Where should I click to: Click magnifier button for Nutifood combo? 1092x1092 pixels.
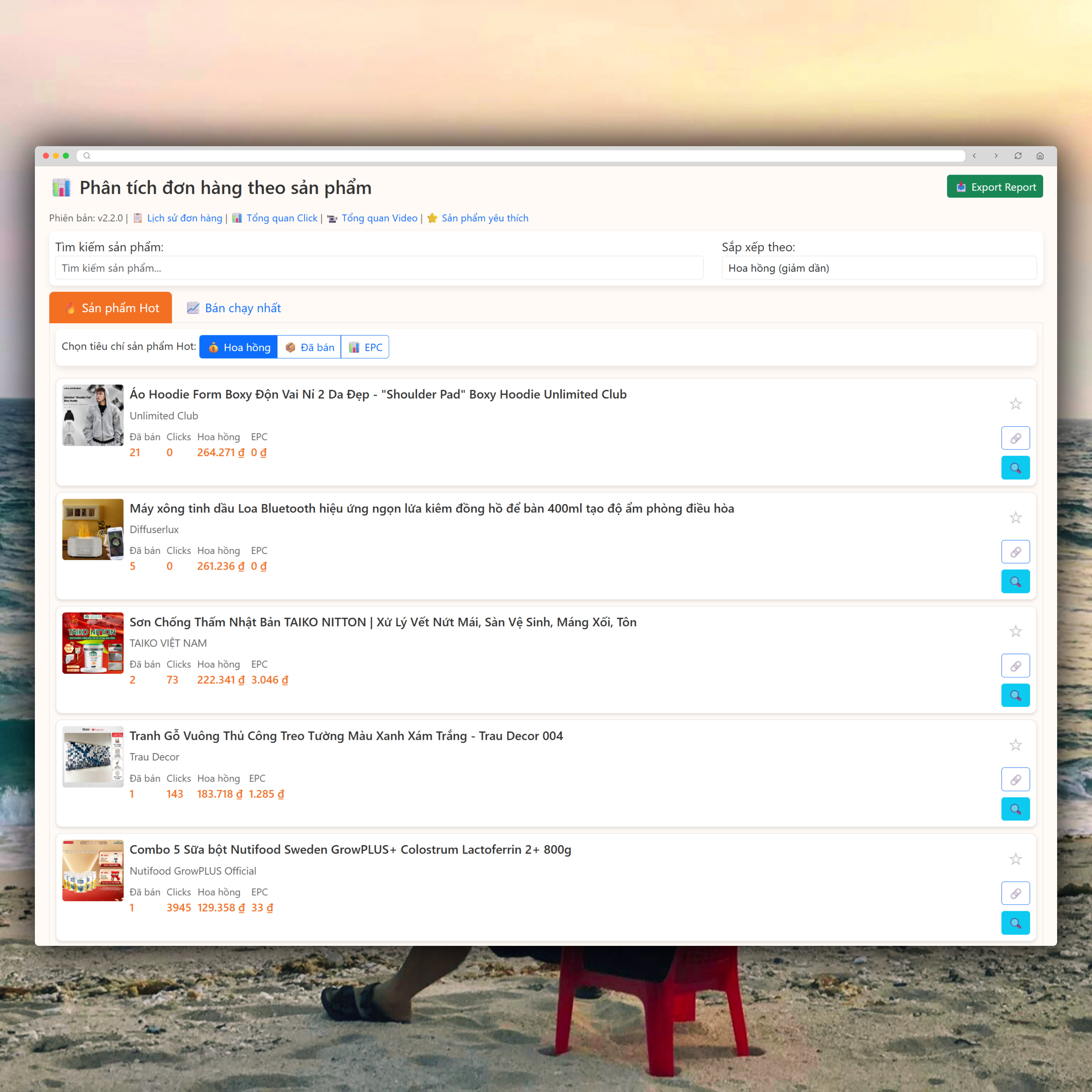pyautogui.click(x=1015, y=923)
